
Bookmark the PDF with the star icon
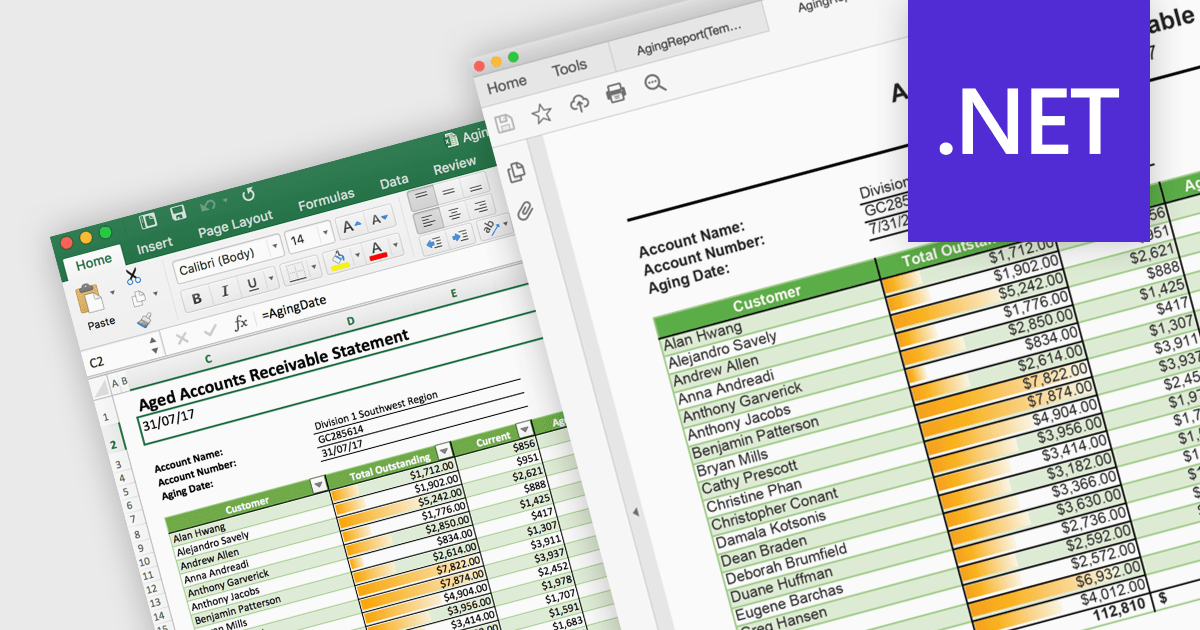[x=541, y=113]
